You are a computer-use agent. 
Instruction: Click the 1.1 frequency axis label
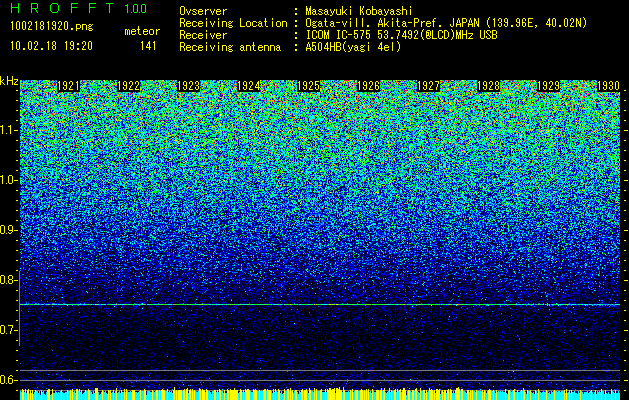(8, 130)
